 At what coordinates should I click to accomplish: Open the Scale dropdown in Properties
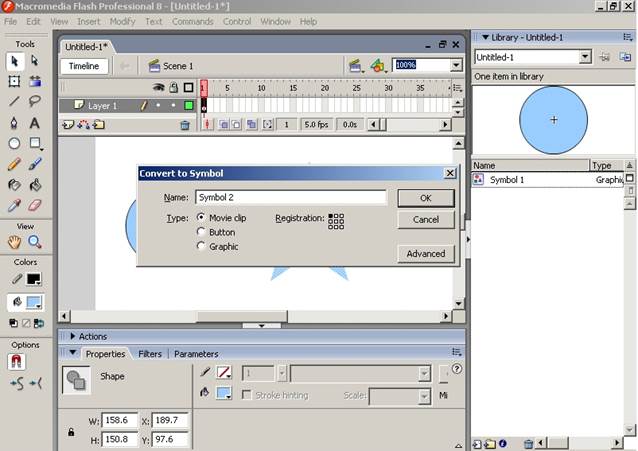tap(424, 396)
